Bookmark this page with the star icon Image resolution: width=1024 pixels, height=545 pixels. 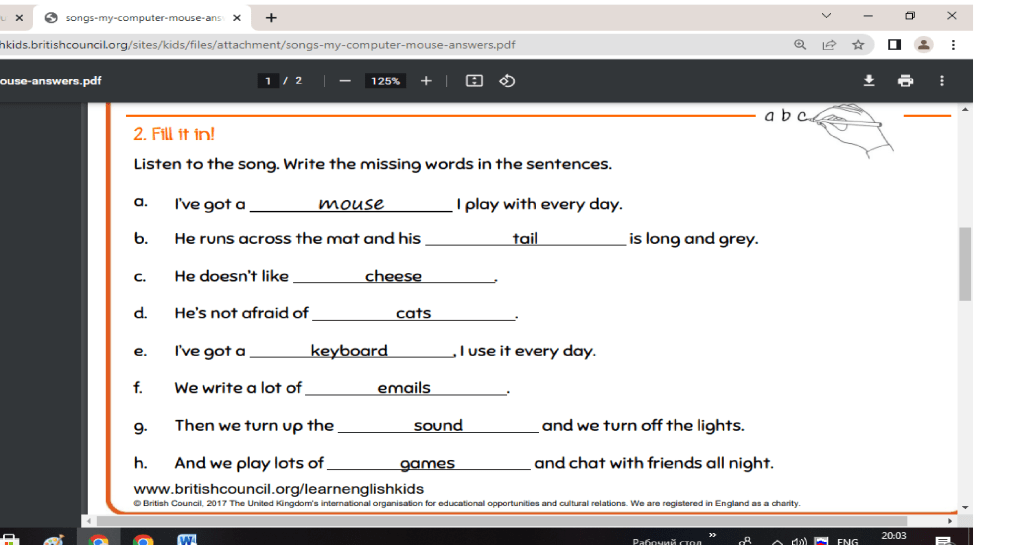[x=857, y=45]
